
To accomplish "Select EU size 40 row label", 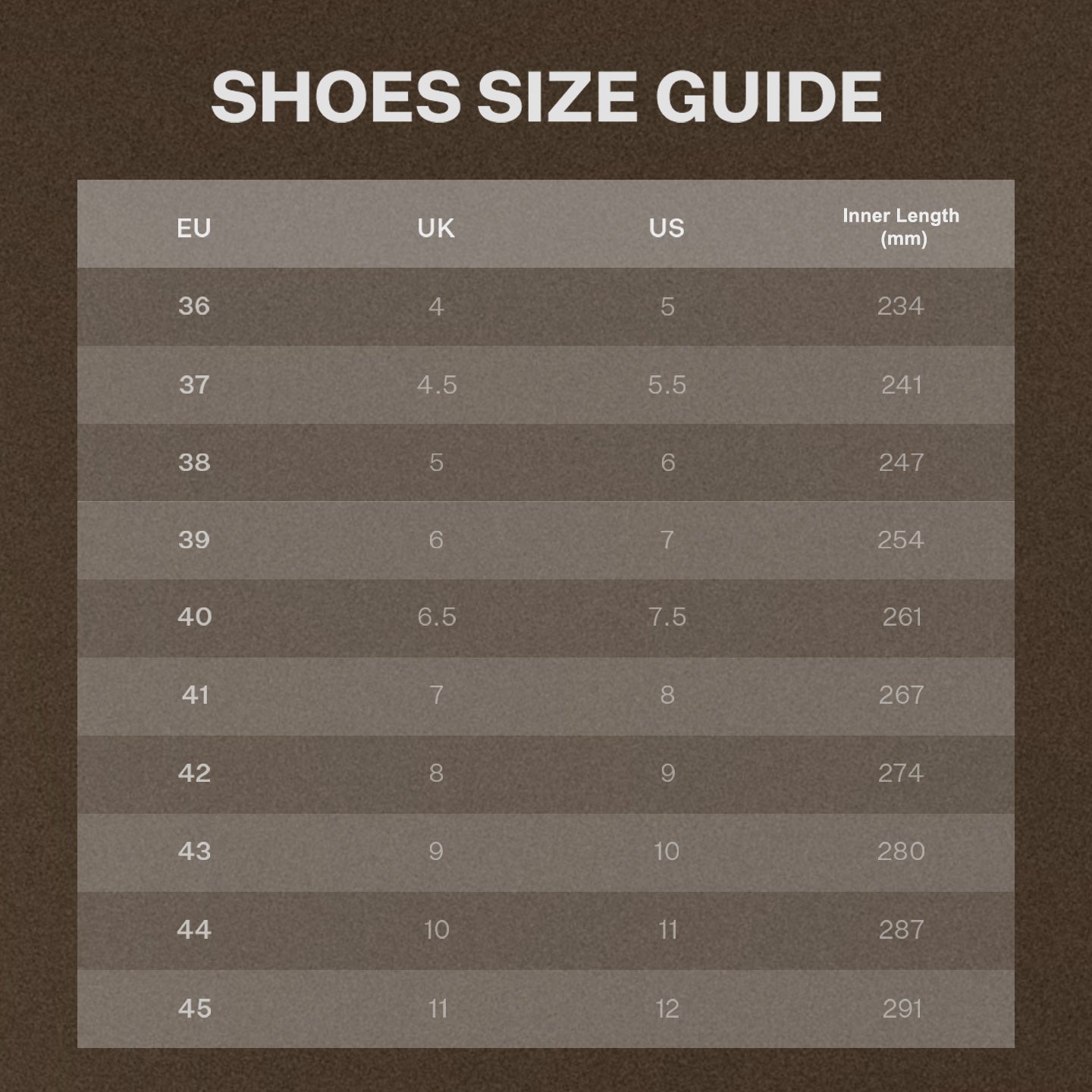I will point(194,617).
